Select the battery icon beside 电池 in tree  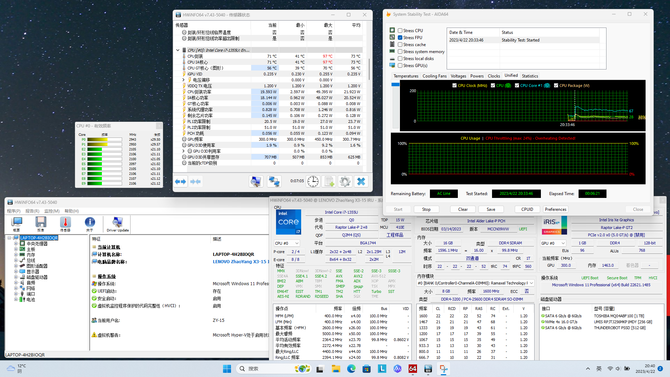tap(23, 299)
